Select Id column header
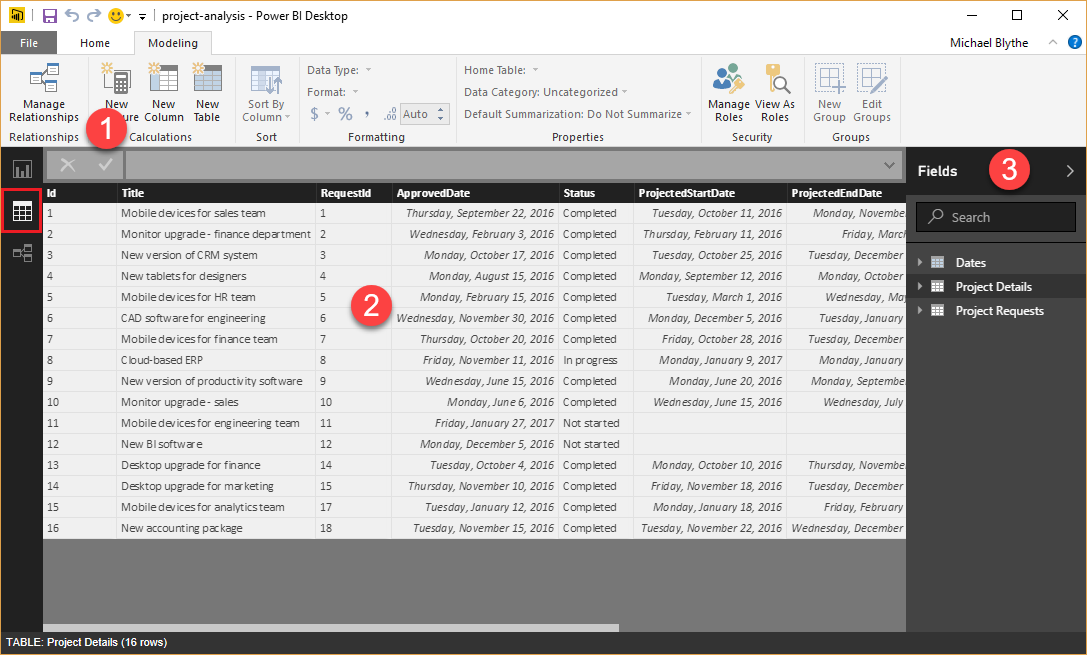 (x=80, y=193)
